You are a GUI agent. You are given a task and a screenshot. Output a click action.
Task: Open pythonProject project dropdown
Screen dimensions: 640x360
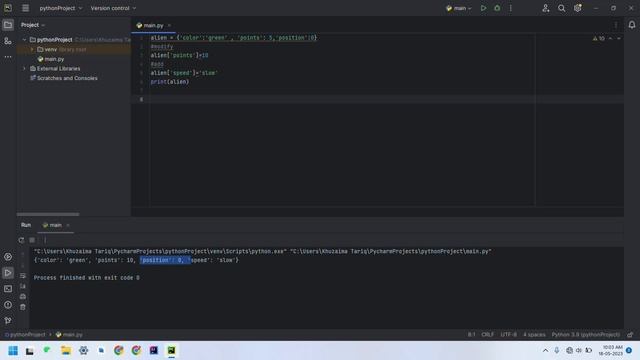tap(60, 8)
